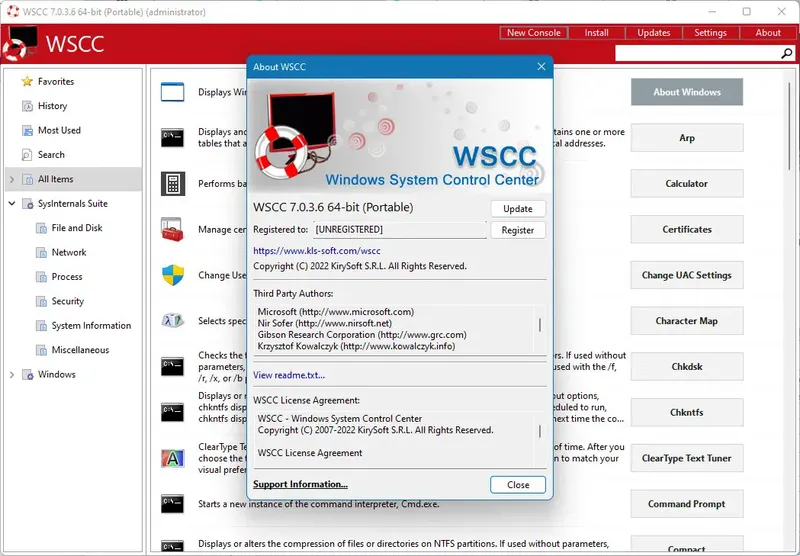800x556 pixels.
Task: Open the About menu item
Action: pos(768,33)
